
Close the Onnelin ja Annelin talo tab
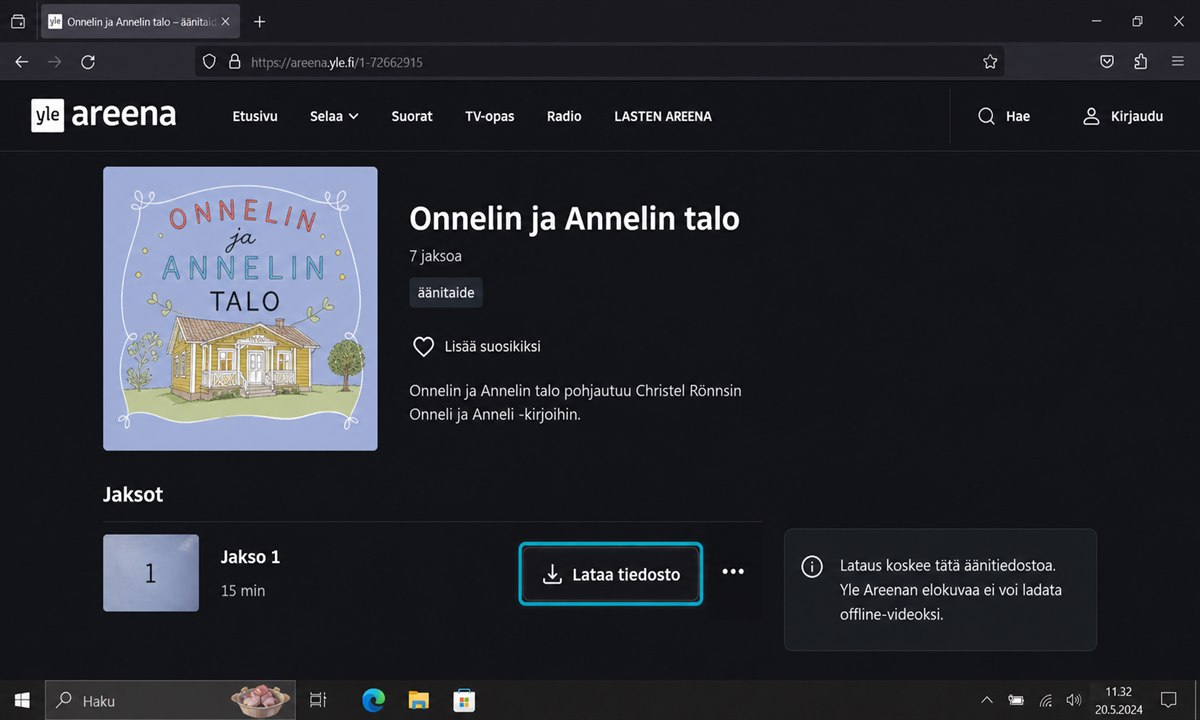[x=224, y=21]
